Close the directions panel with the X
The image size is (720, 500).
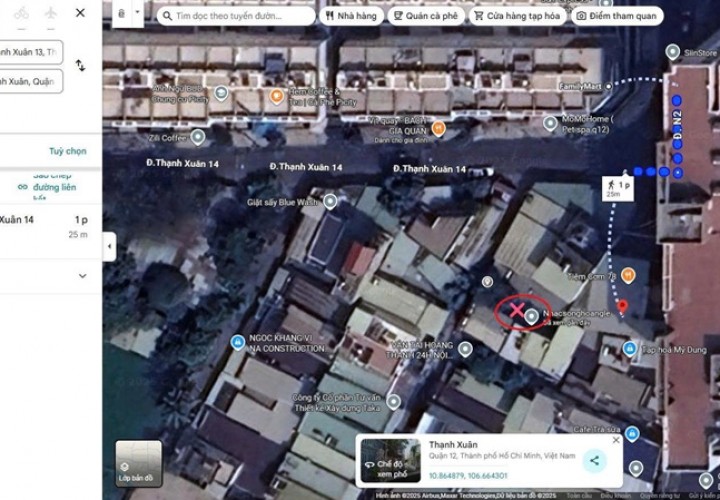(x=80, y=13)
